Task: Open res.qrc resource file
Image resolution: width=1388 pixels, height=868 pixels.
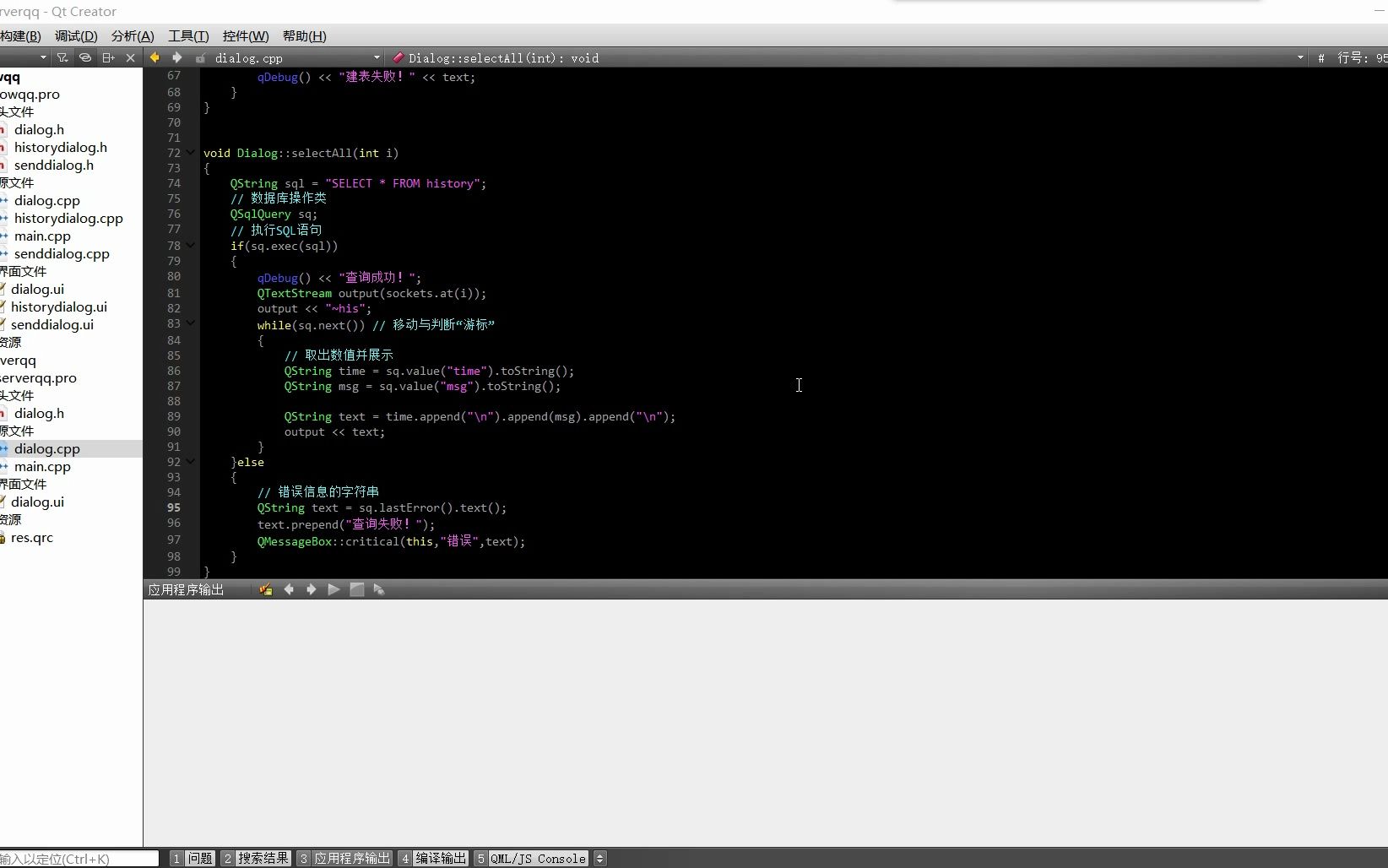Action: 31,537
